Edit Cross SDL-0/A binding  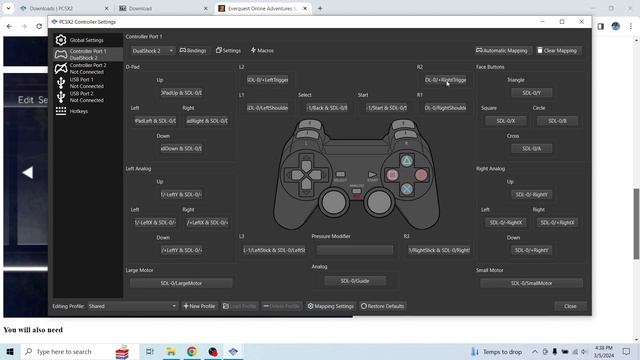531,149
